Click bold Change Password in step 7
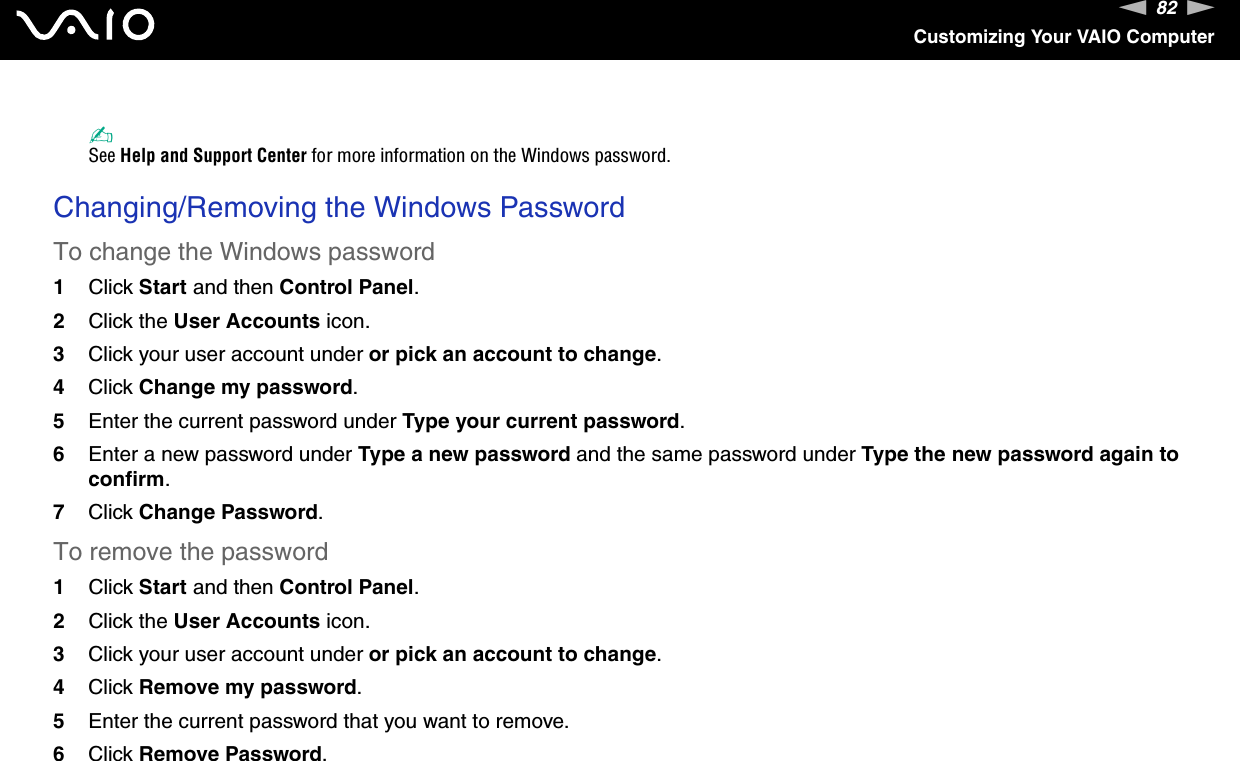 228,512
